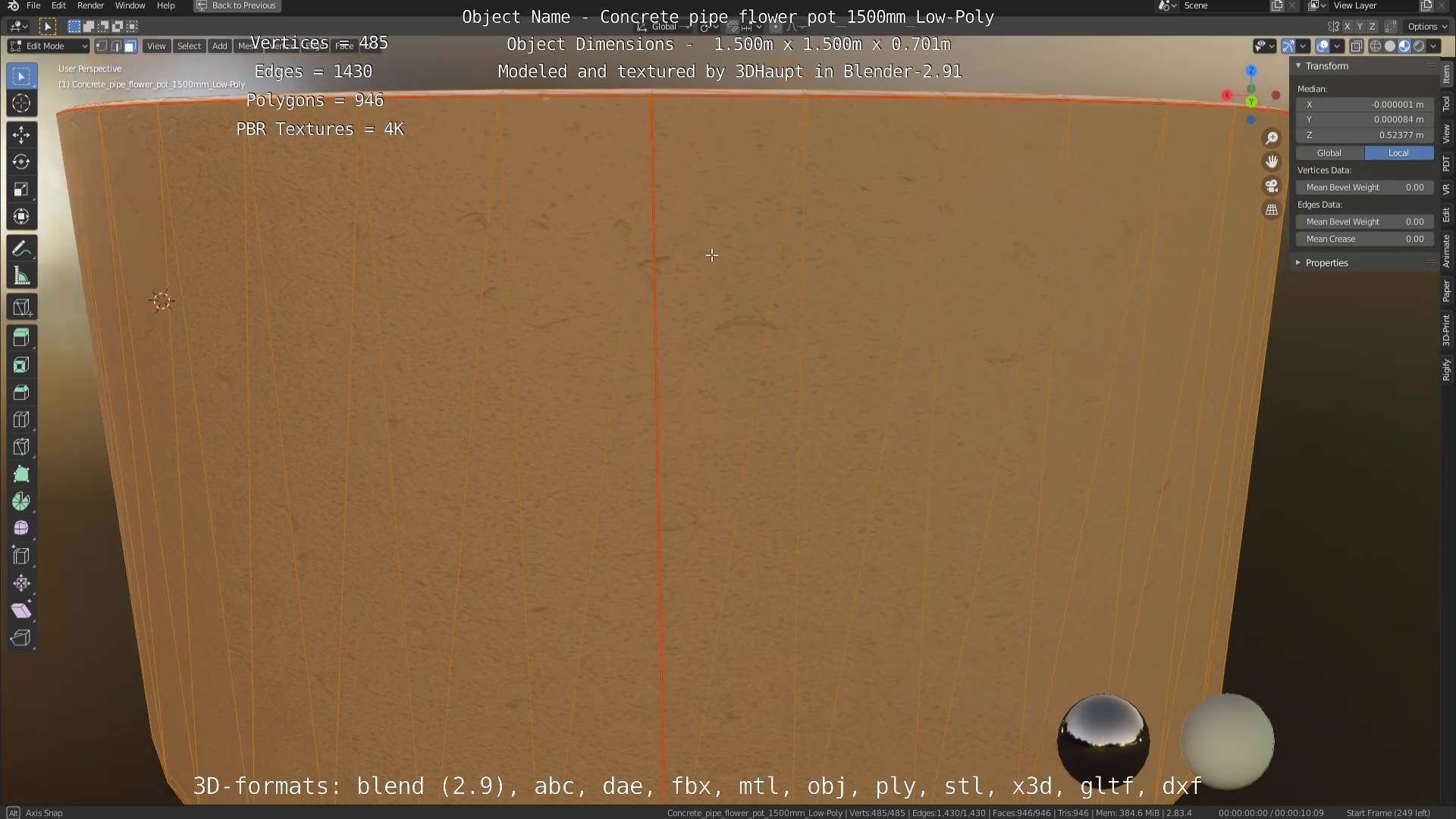The width and height of the screenshot is (1456, 819).
Task: Switch to perspective/orthographic grid icon
Action: click(1272, 210)
